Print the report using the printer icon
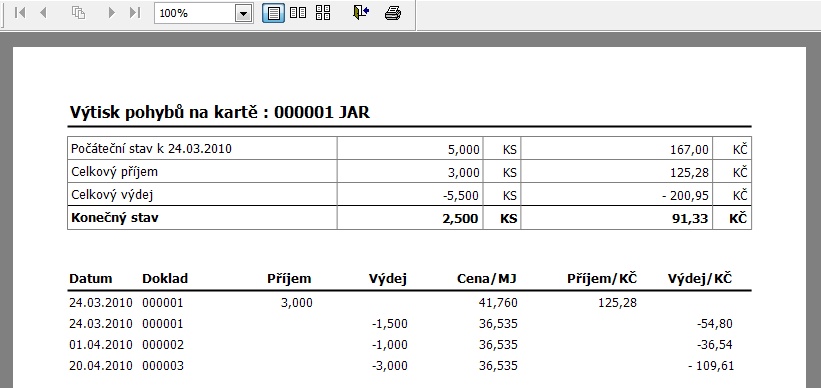821x388 pixels. 393,13
